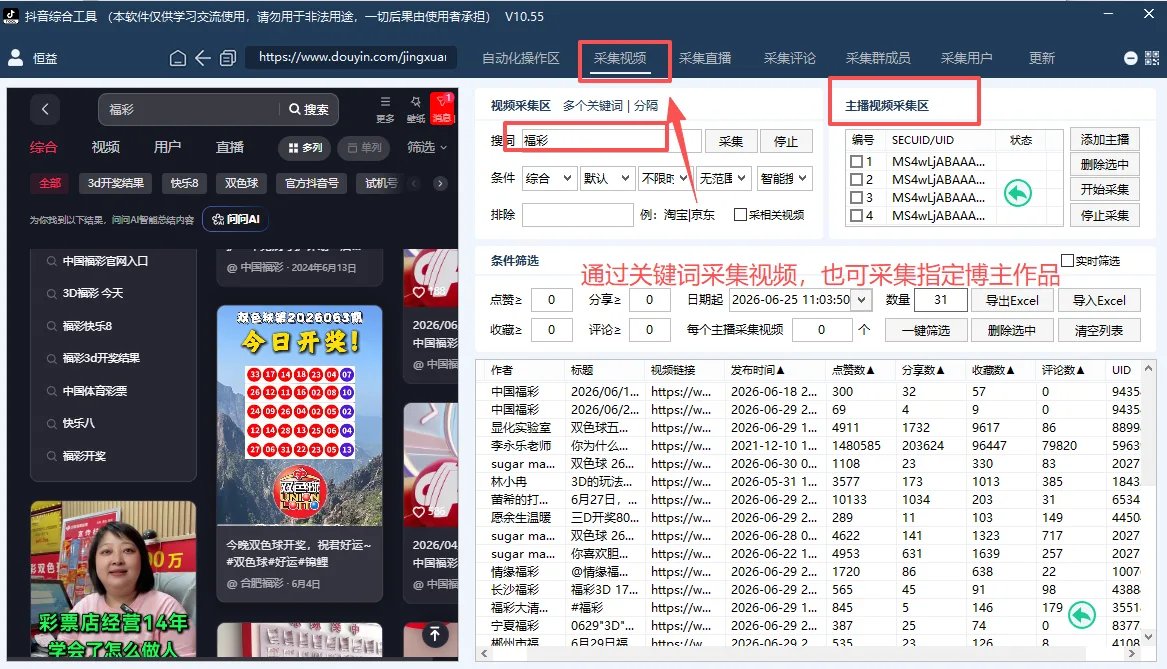Tick checkbox for anchor row 1
This screenshot has height=669, width=1167.
click(x=857, y=161)
